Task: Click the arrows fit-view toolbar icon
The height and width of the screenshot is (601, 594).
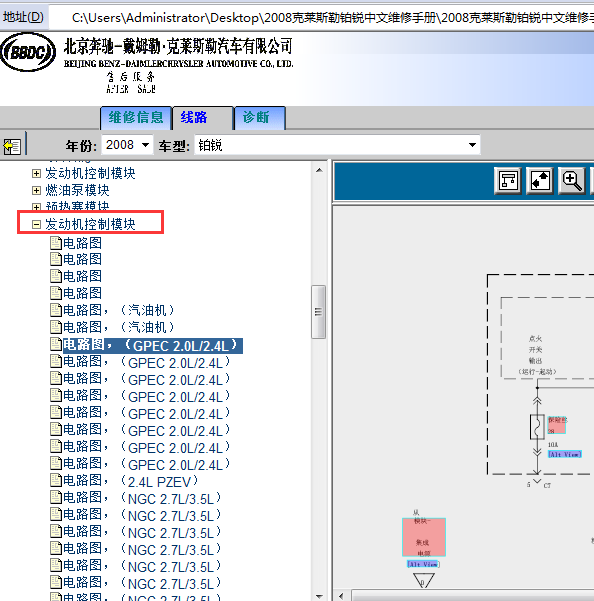Action: (x=540, y=181)
